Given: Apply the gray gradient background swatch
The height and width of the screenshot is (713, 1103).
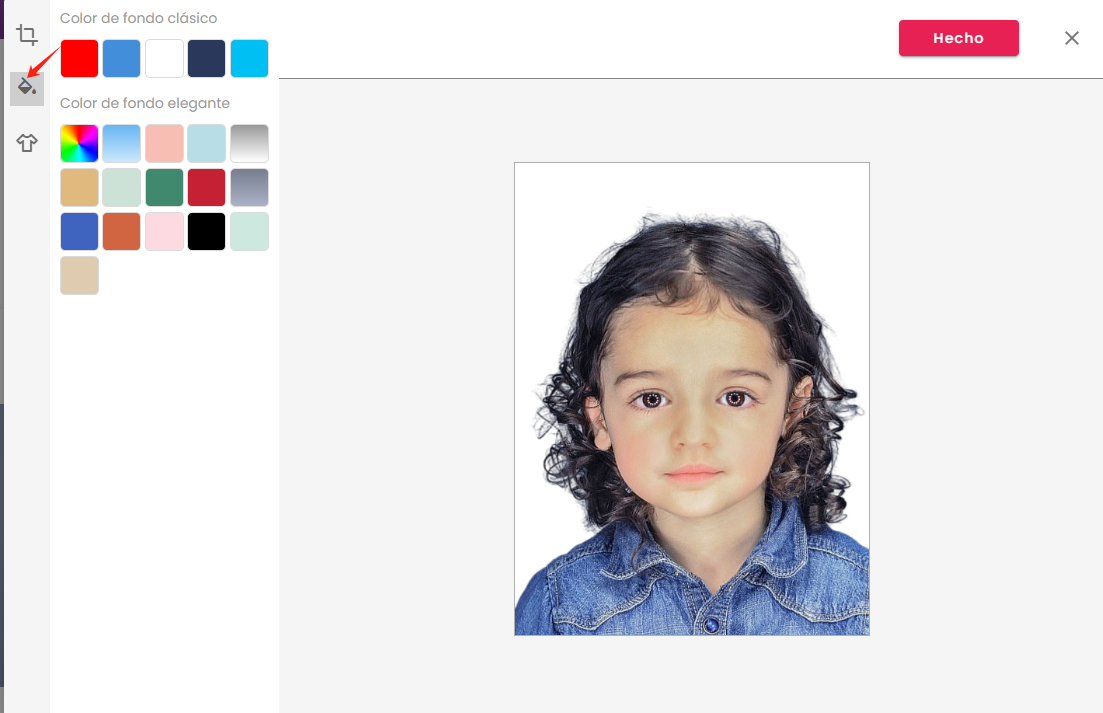Looking at the screenshot, I should coord(250,143).
